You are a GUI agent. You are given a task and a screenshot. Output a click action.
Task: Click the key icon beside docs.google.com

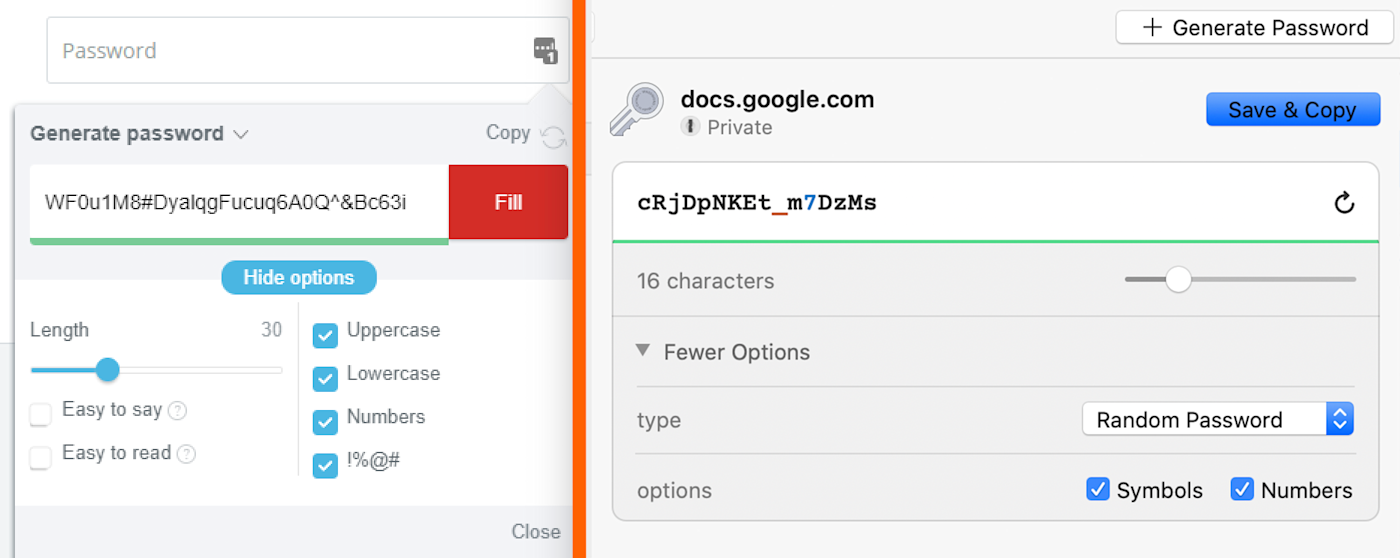(638, 108)
